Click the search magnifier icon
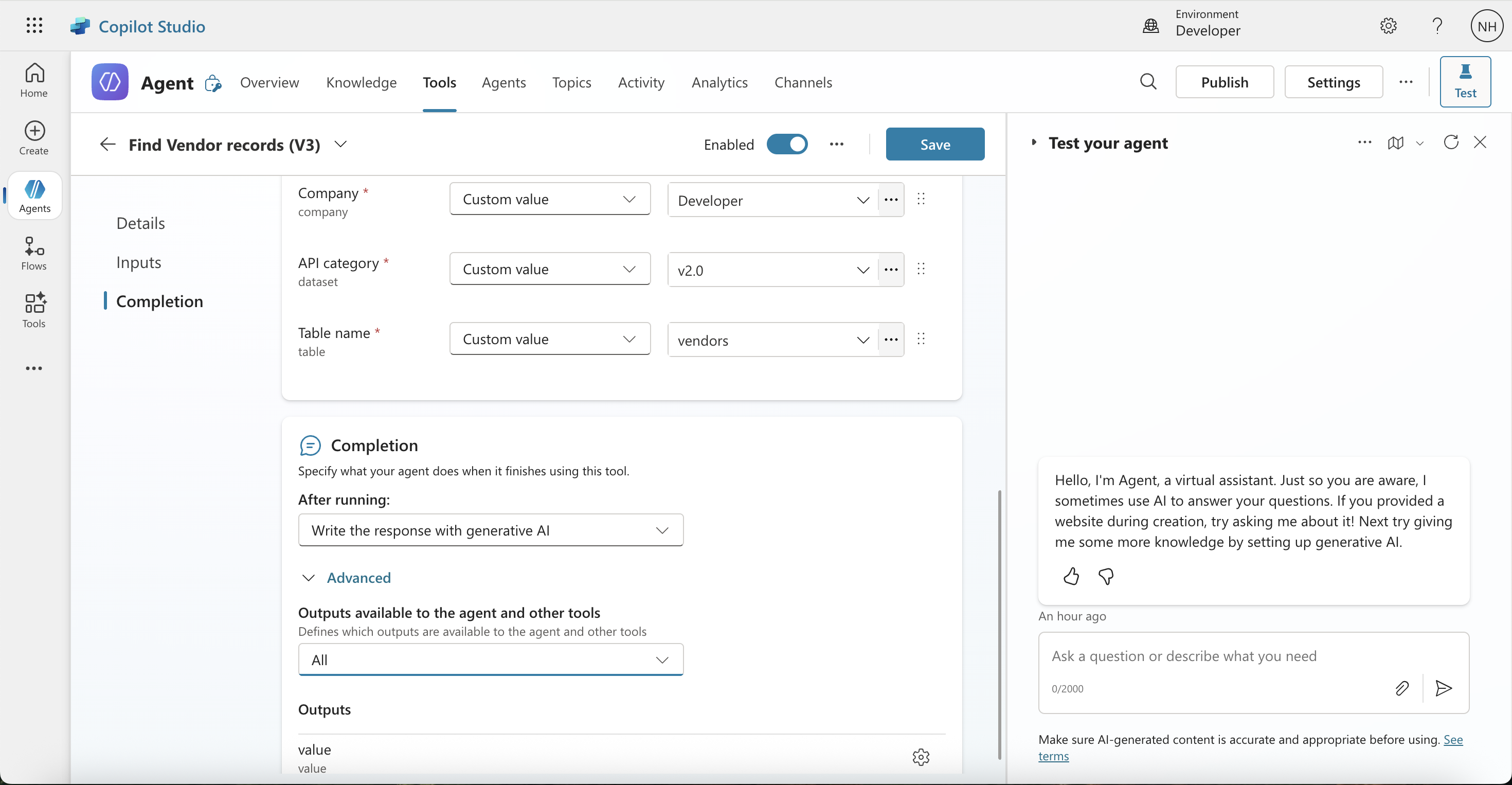This screenshot has width=1512, height=785. pos(1148,82)
